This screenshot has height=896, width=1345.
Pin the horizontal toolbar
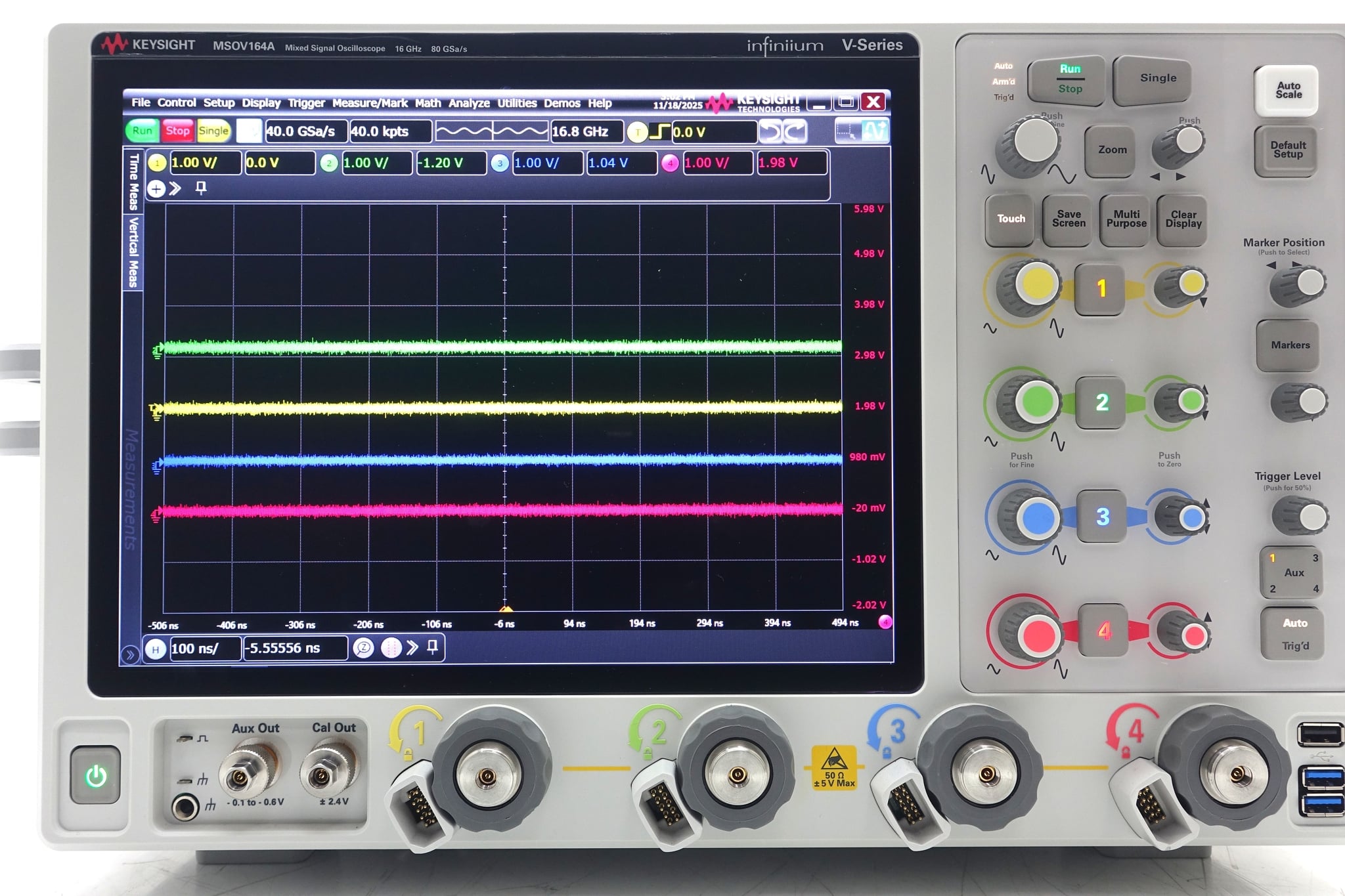click(432, 648)
